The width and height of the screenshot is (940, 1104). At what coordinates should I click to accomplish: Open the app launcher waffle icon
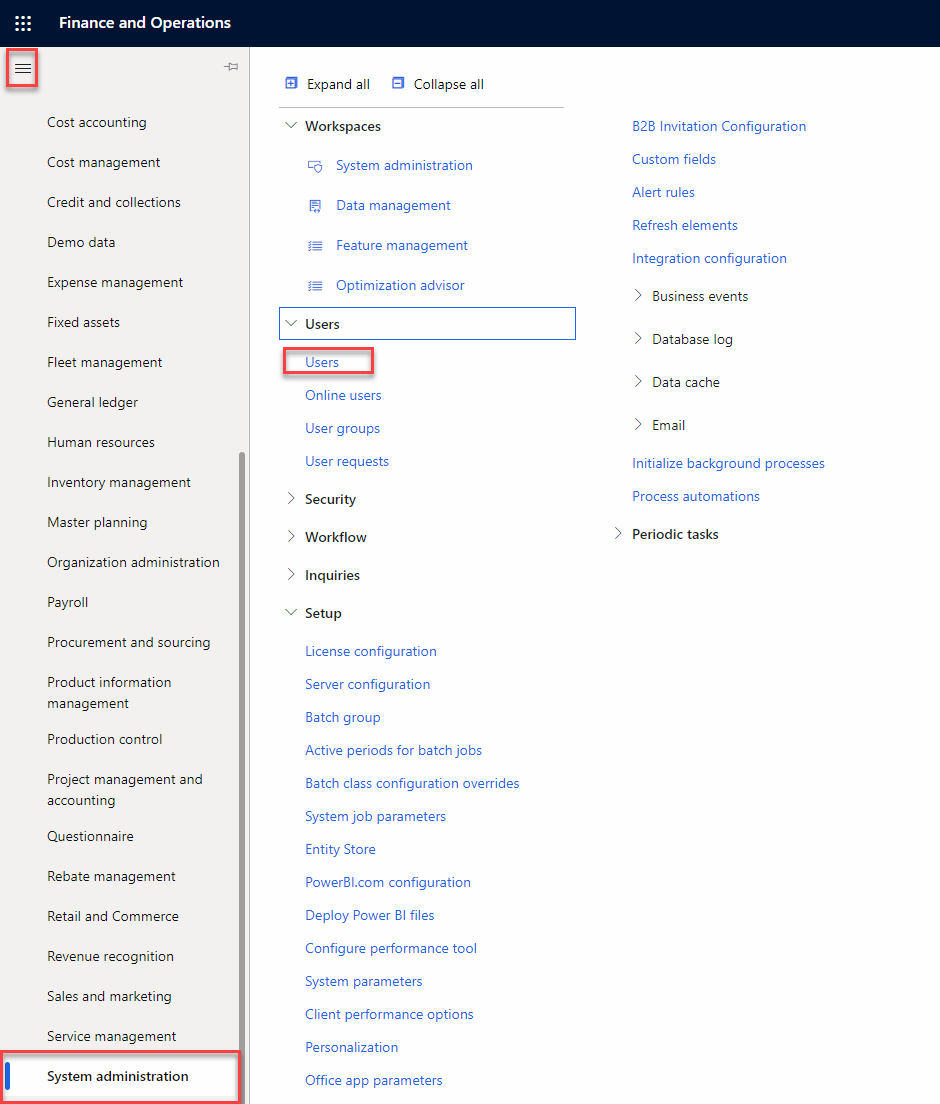pos(23,23)
